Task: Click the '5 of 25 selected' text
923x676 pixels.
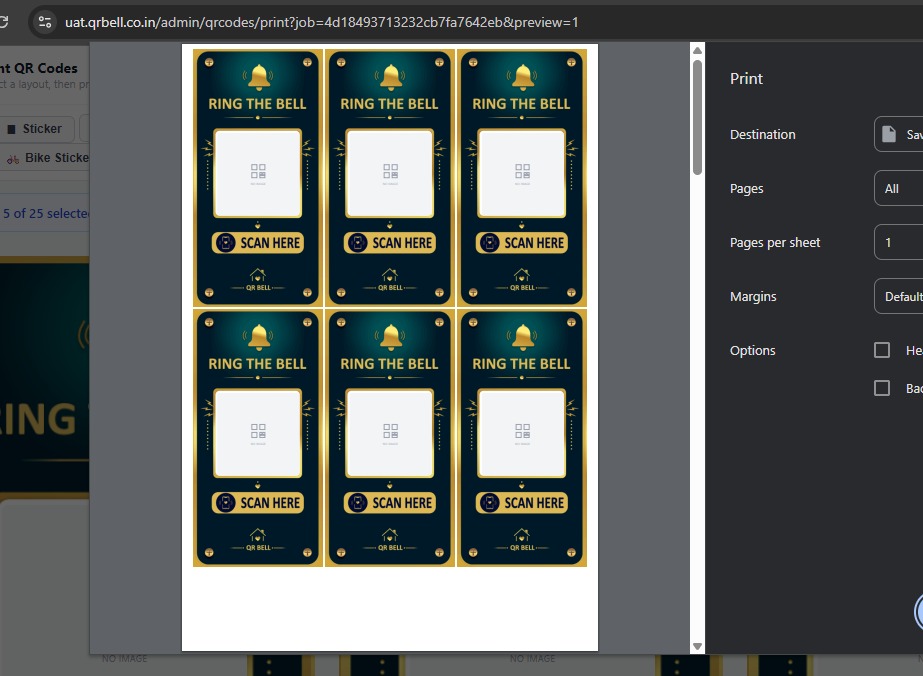Action: 46,213
